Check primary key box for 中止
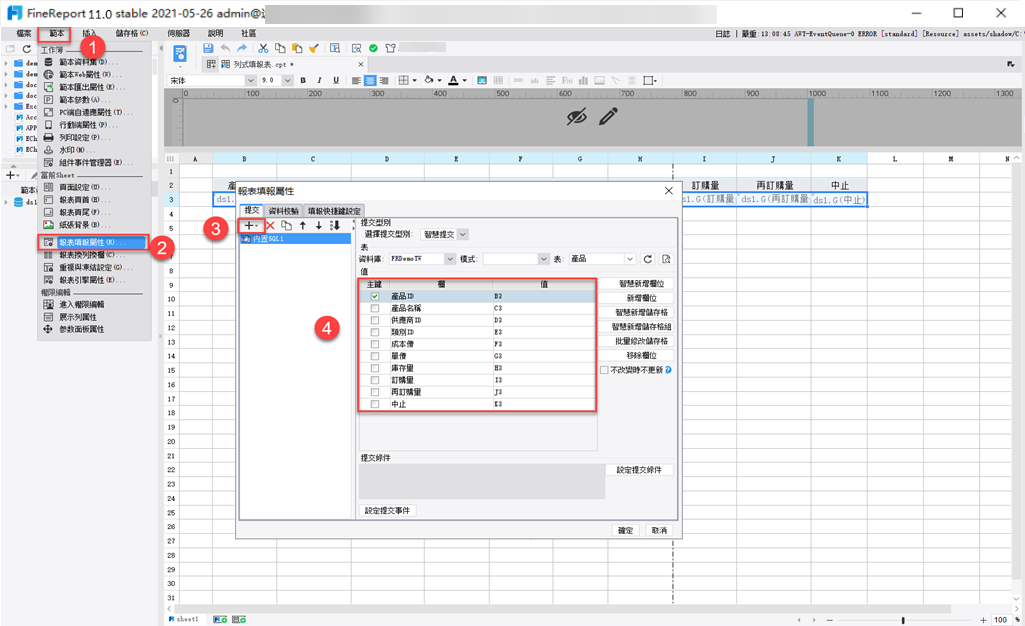The width and height of the screenshot is (1025, 626). tap(375, 404)
